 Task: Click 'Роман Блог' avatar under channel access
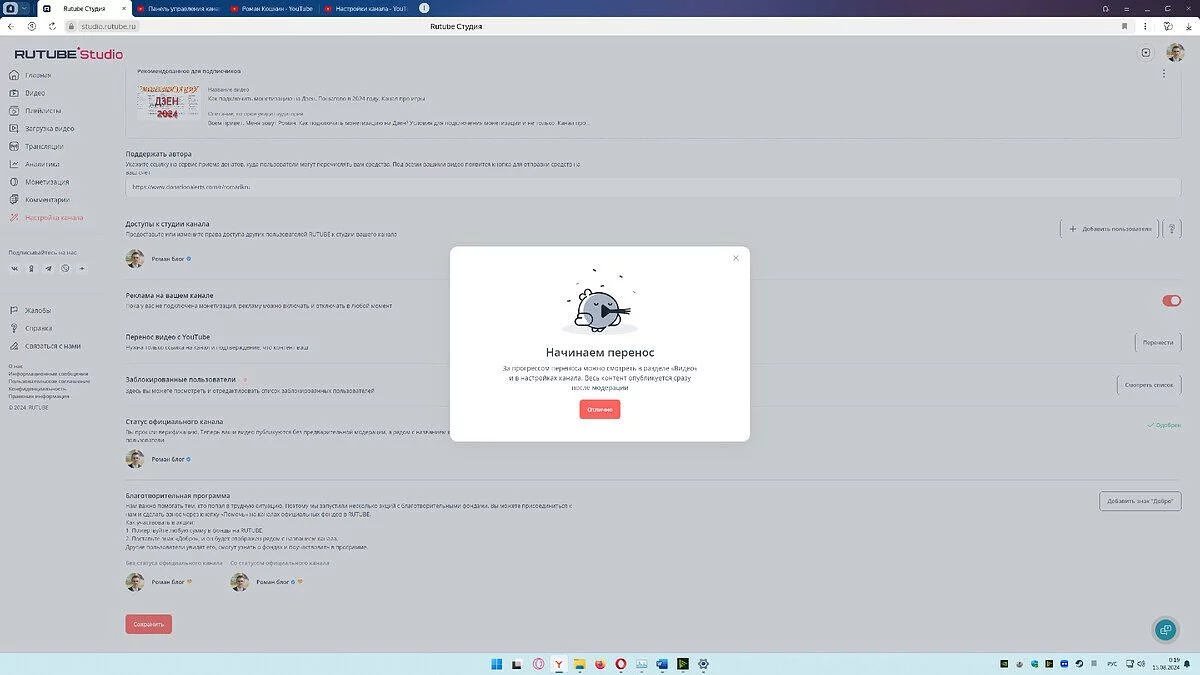135,259
